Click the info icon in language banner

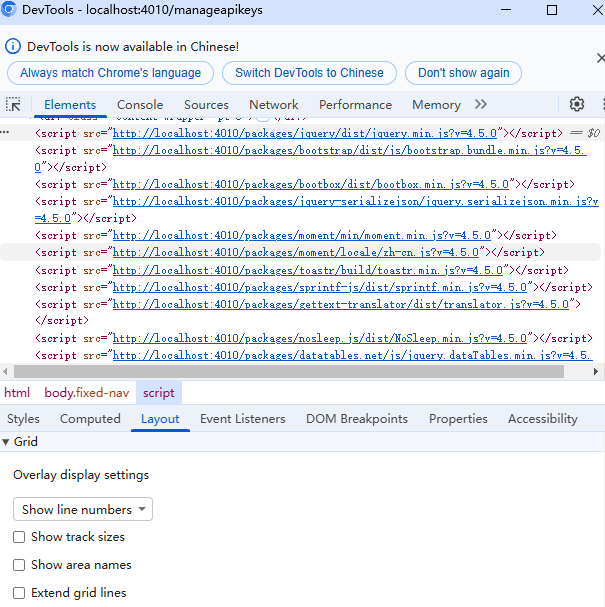(13, 46)
